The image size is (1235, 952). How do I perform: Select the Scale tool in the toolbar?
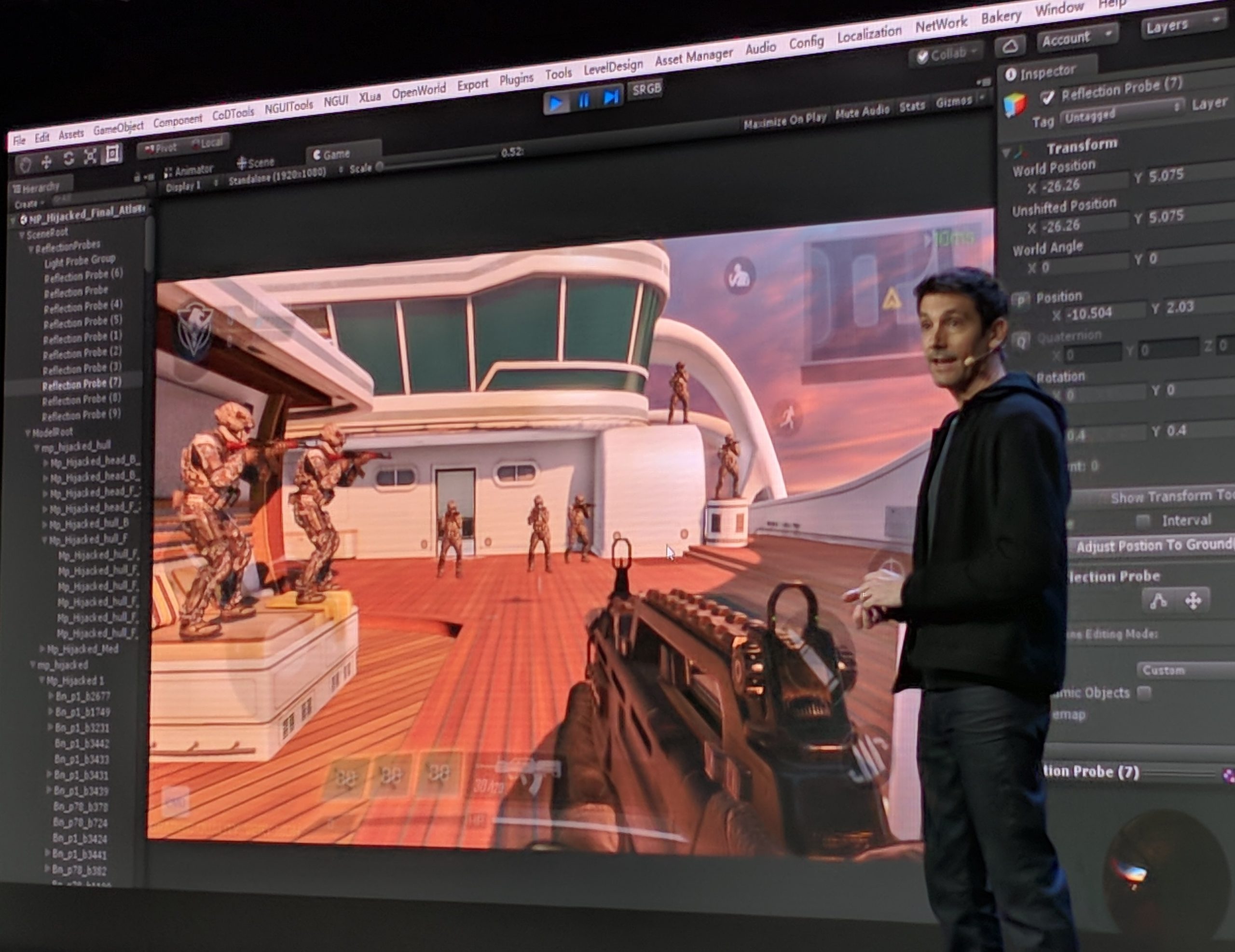(x=91, y=157)
